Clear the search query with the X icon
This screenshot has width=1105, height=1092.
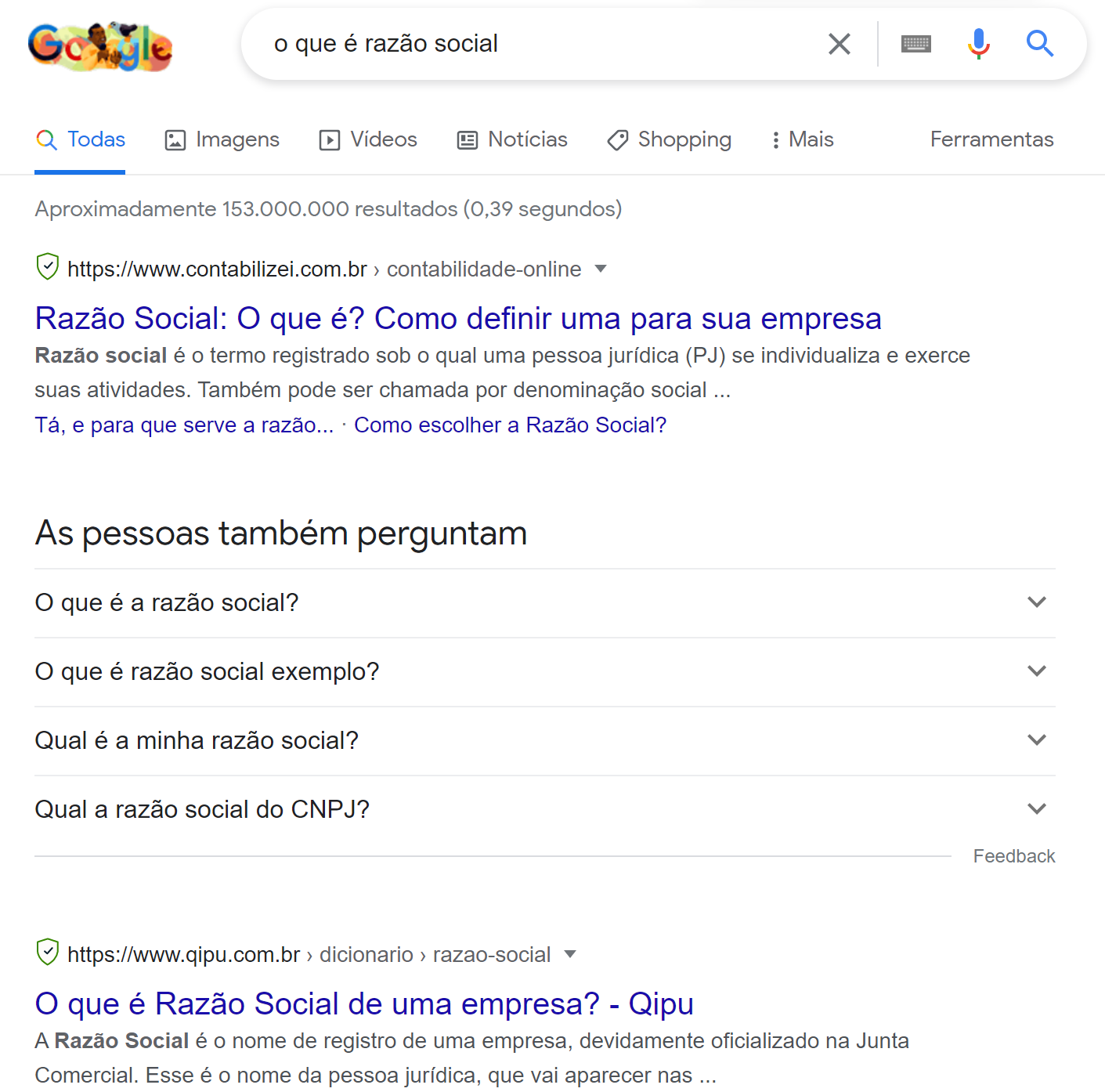click(x=839, y=44)
